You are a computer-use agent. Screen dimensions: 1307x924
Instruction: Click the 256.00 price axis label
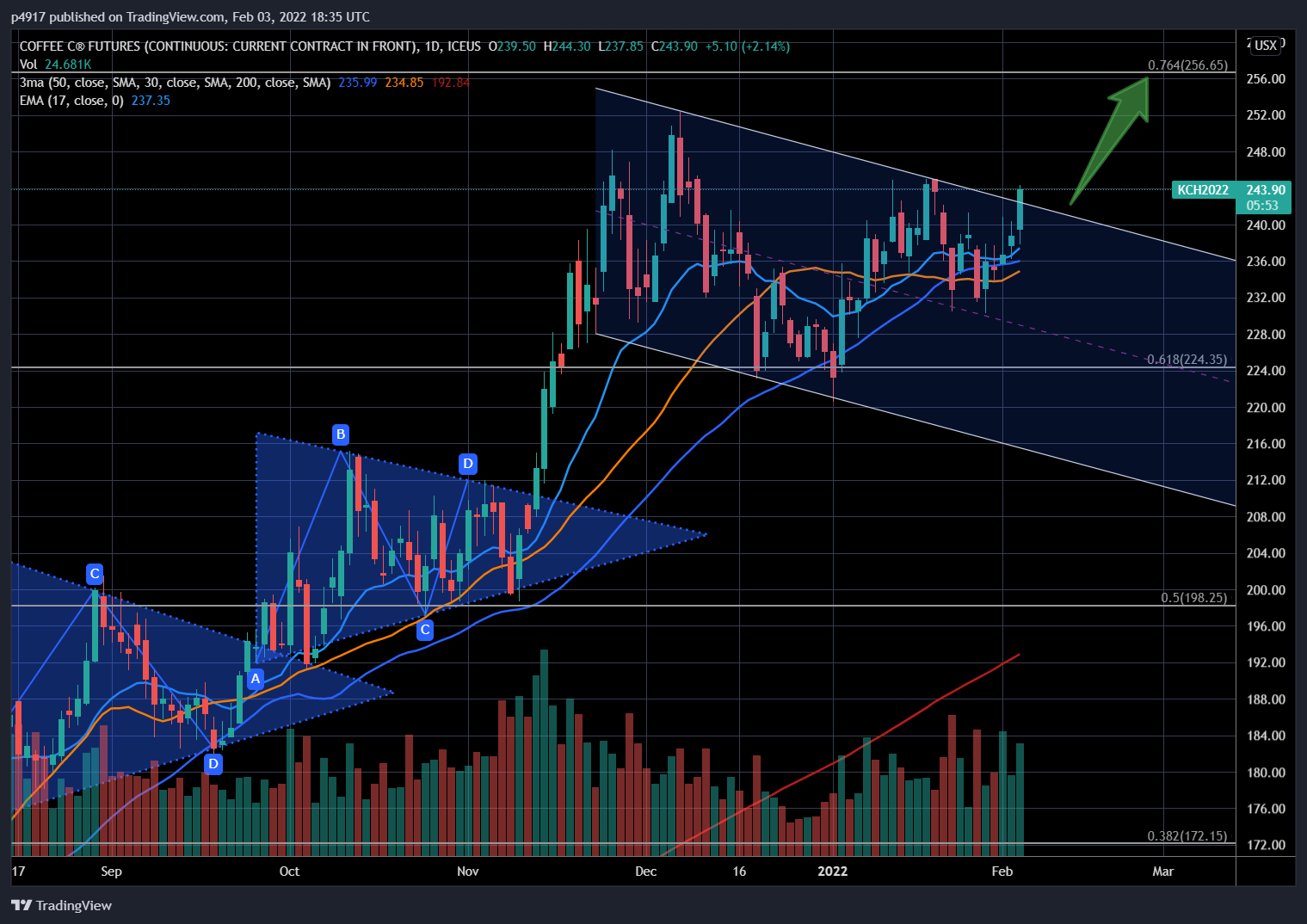tap(1266, 79)
